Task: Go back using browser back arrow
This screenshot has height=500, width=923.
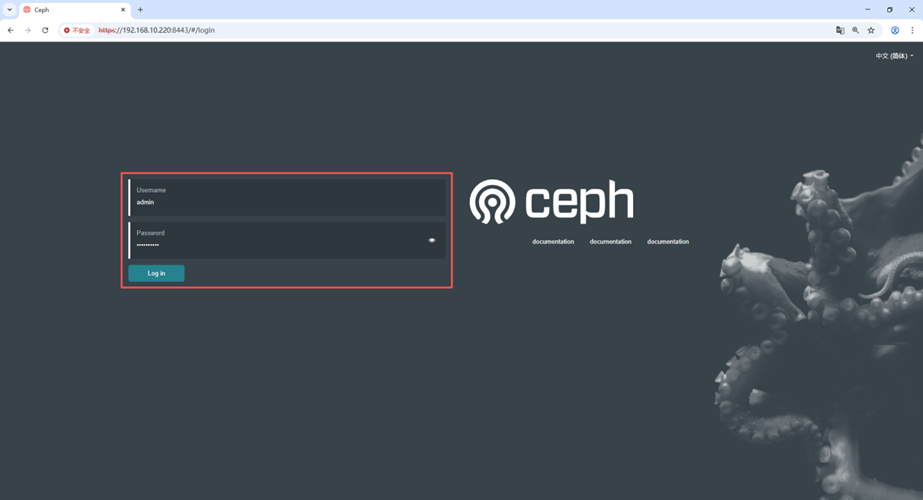Action: point(11,30)
